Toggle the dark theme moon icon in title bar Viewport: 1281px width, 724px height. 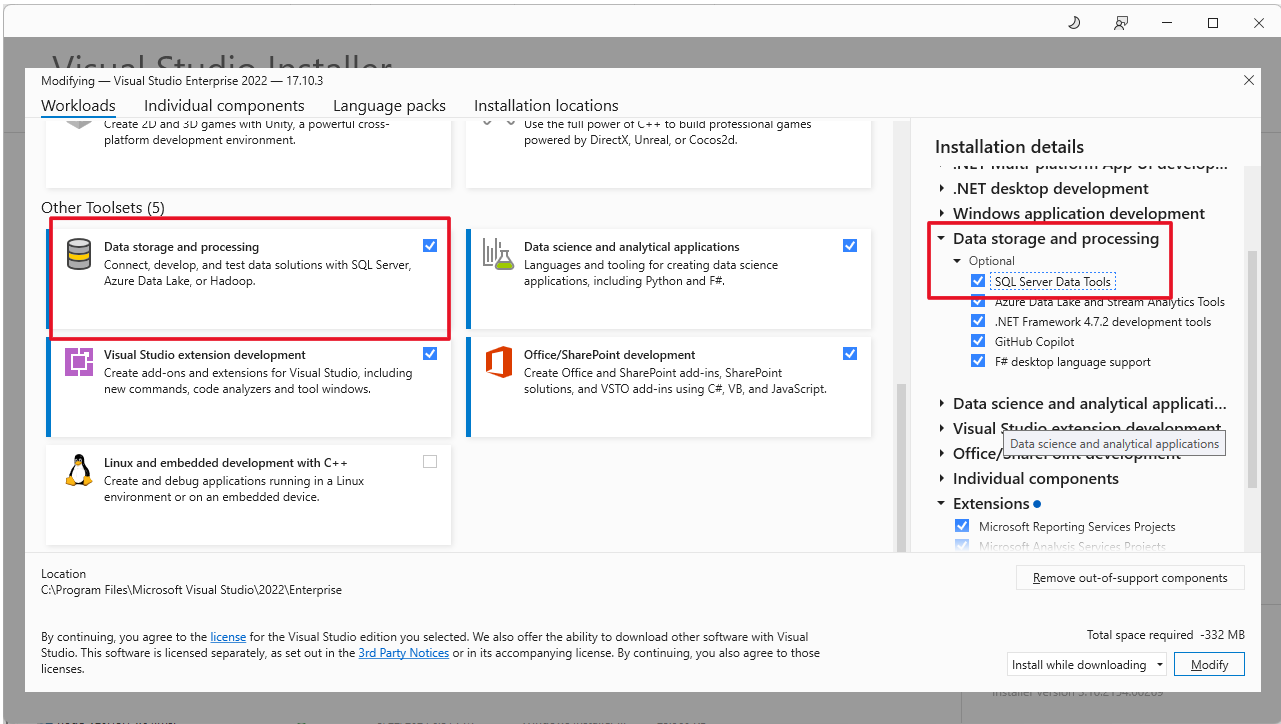1074,22
